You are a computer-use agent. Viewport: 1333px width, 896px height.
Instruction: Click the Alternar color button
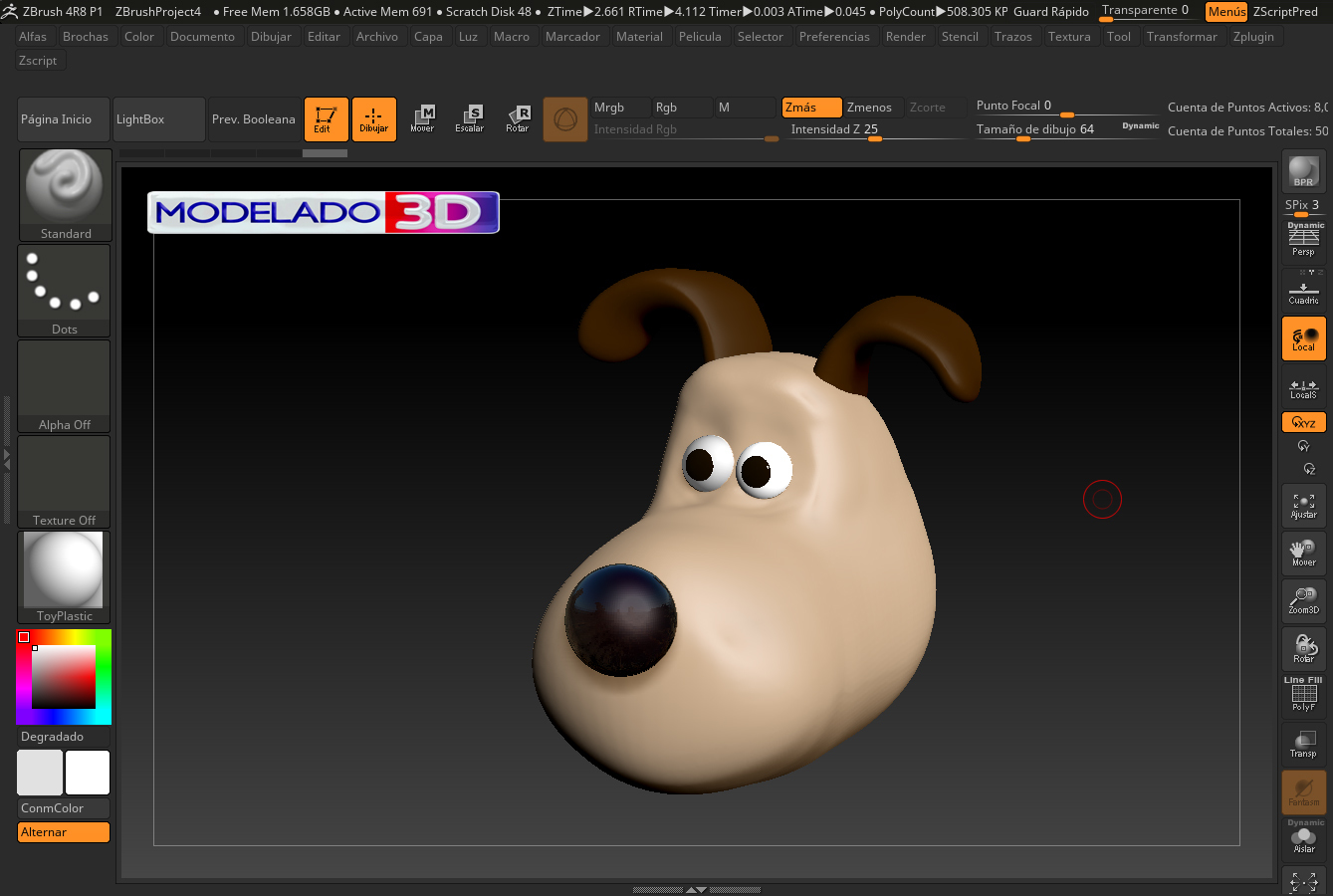tap(64, 832)
